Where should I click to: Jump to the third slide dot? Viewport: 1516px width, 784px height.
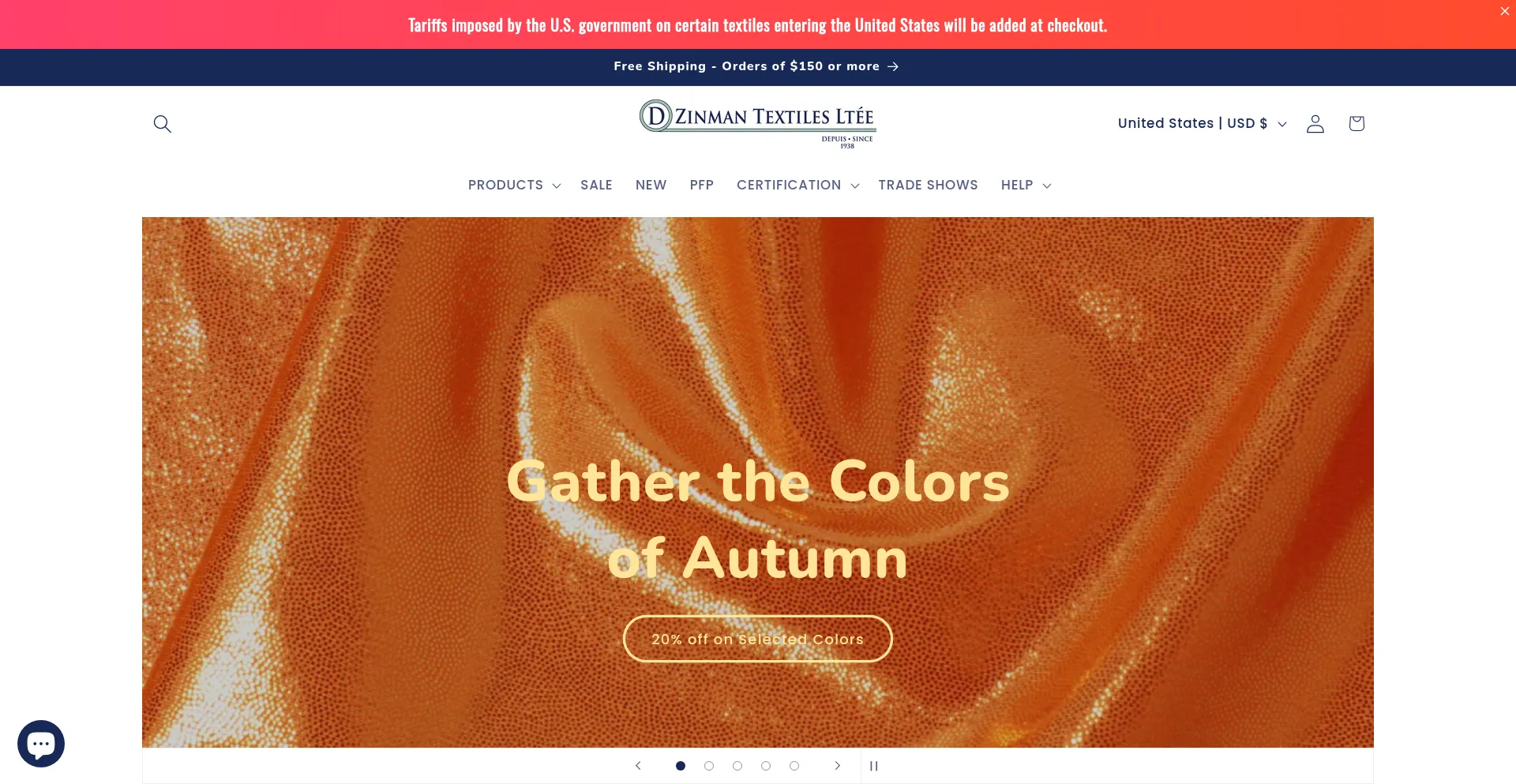pyautogui.click(x=737, y=766)
